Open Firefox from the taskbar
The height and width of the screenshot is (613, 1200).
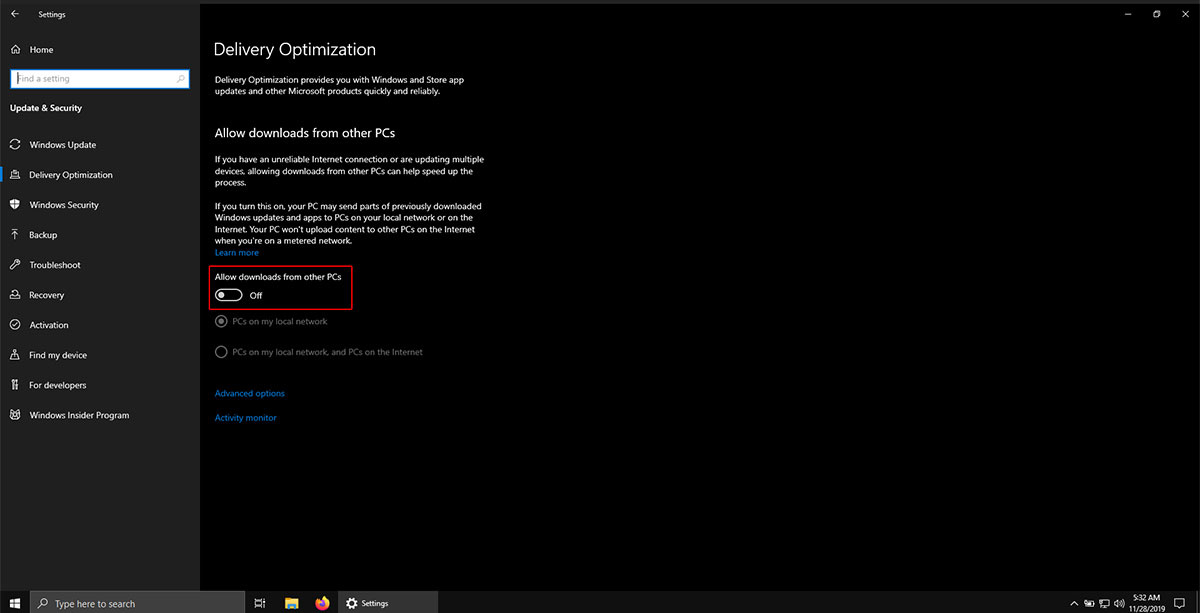pyautogui.click(x=322, y=603)
